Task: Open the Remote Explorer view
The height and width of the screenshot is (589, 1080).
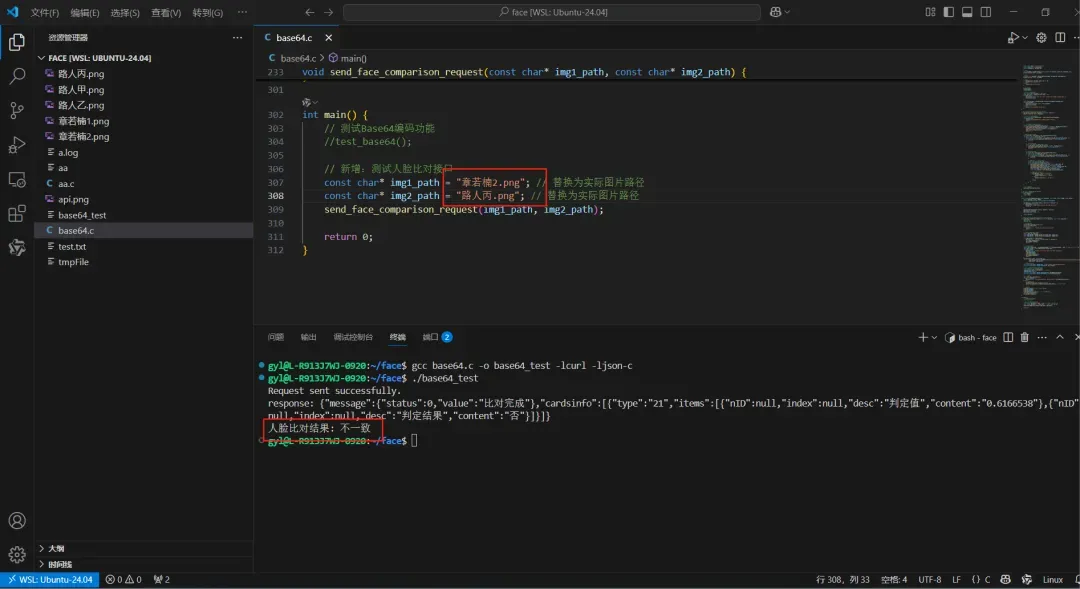Action: [17, 180]
